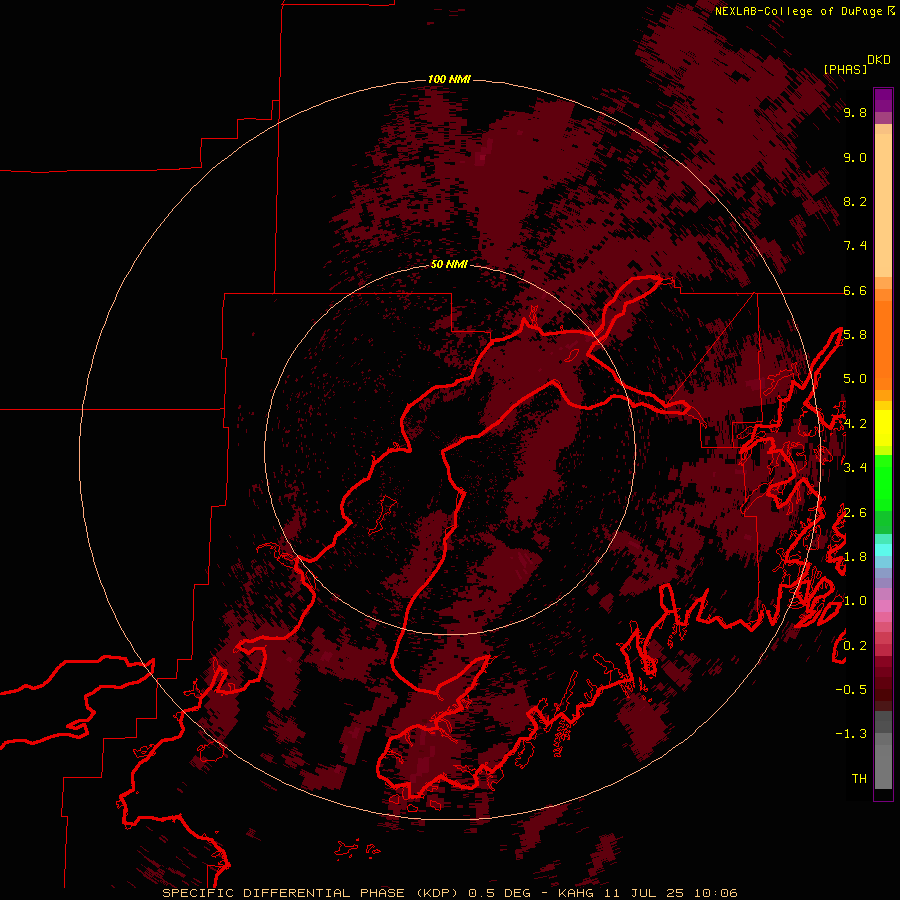Click the 7.4 legend value
Image resolution: width=900 pixels, height=900 pixels.
pos(855,246)
